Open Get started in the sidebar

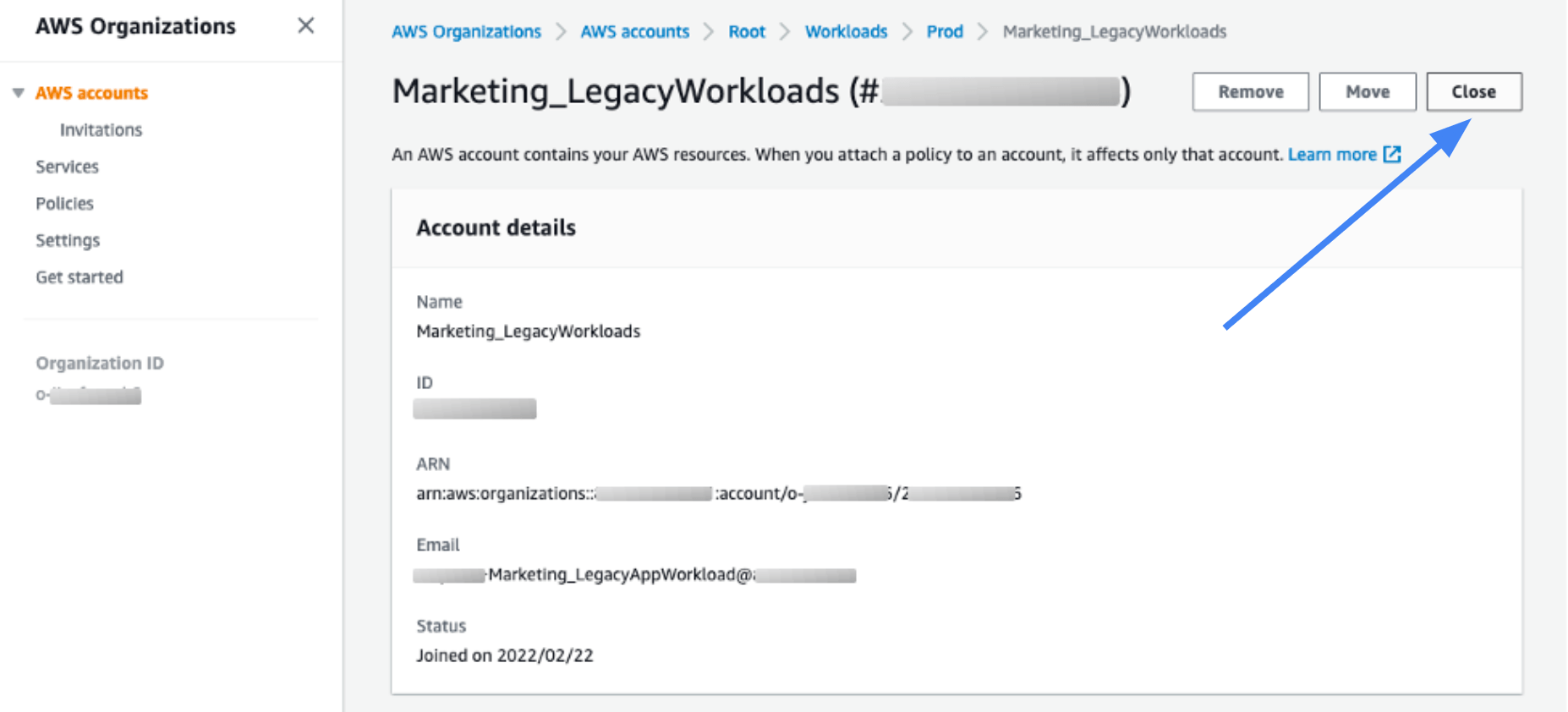(79, 277)
